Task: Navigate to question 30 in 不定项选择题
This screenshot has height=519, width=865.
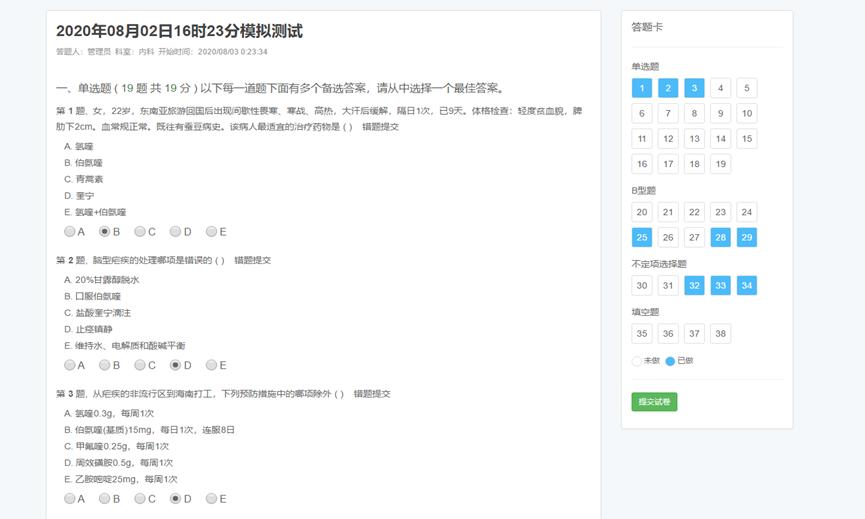Action: coord(642,286)
